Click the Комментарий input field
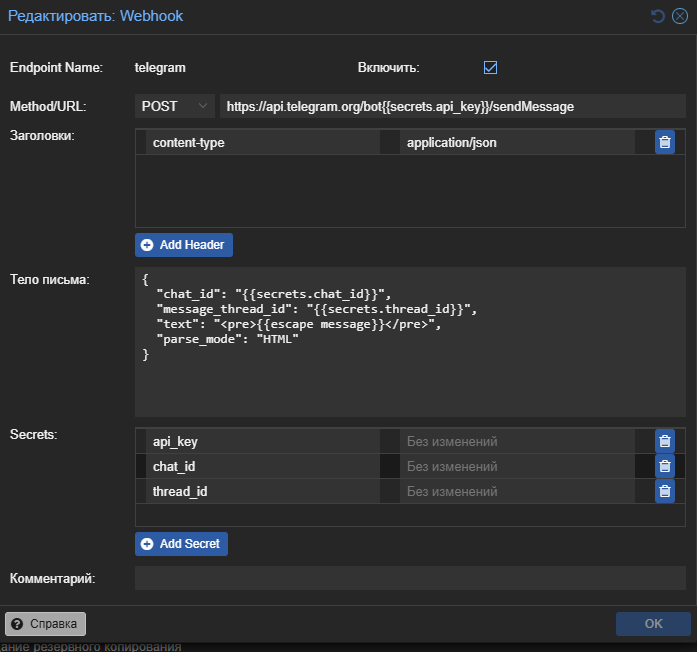697x652 pixels. point(410,578)
